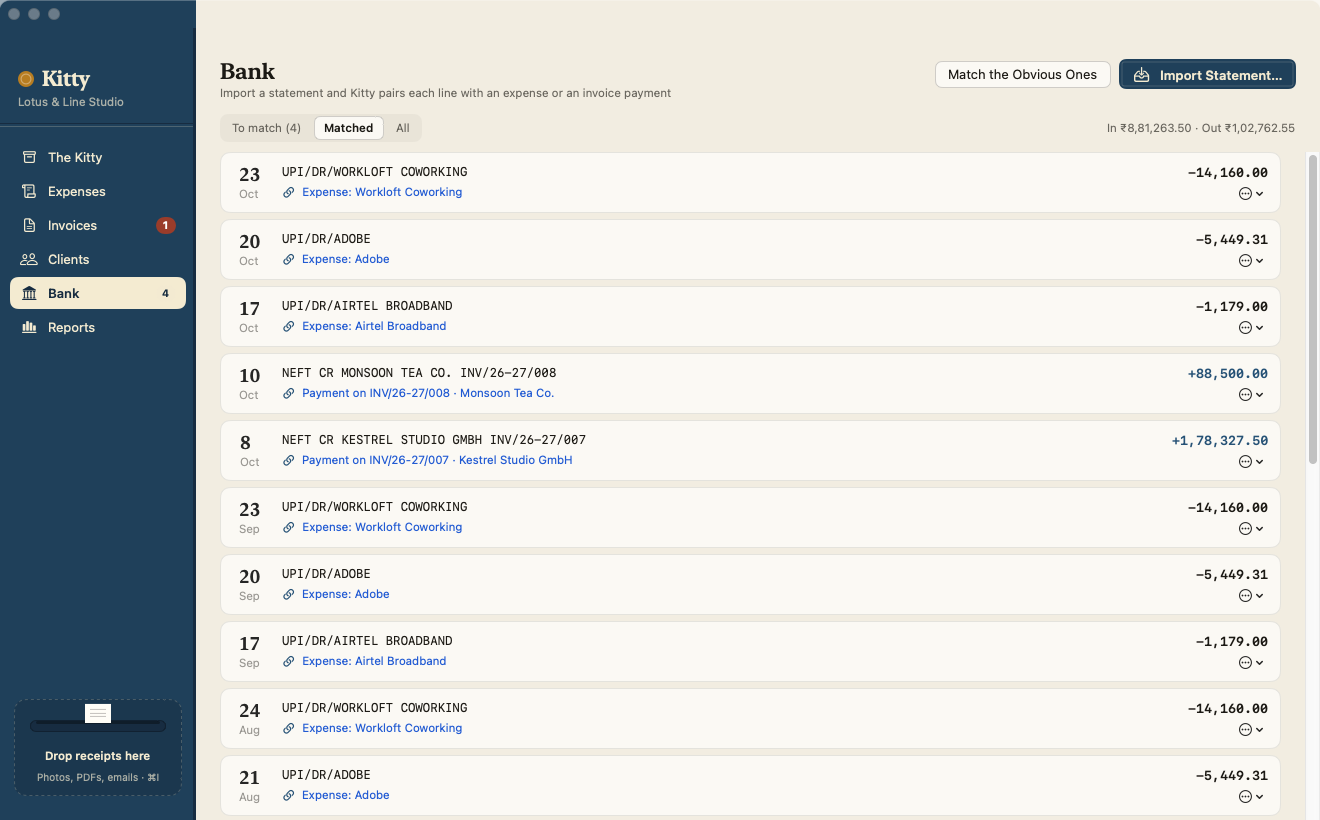Go to Invoices in the sidebar
The height and width of the screenshot is (820, 1320).
pyautogui.click(x=98, y=225)
